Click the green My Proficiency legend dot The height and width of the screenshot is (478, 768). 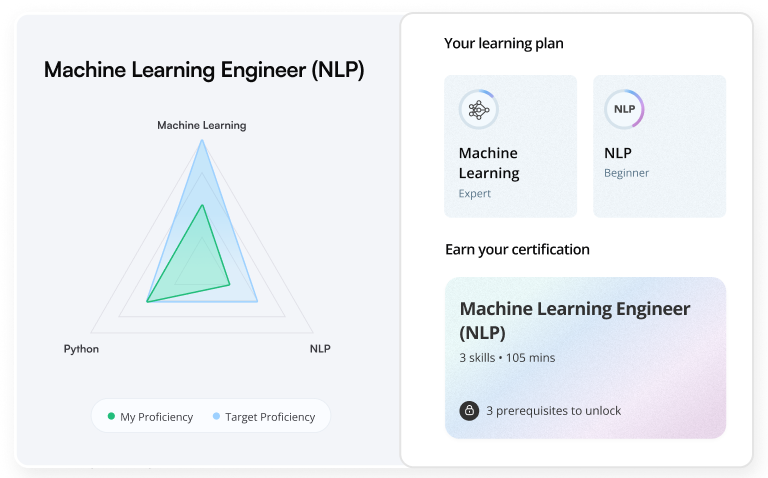111,416
